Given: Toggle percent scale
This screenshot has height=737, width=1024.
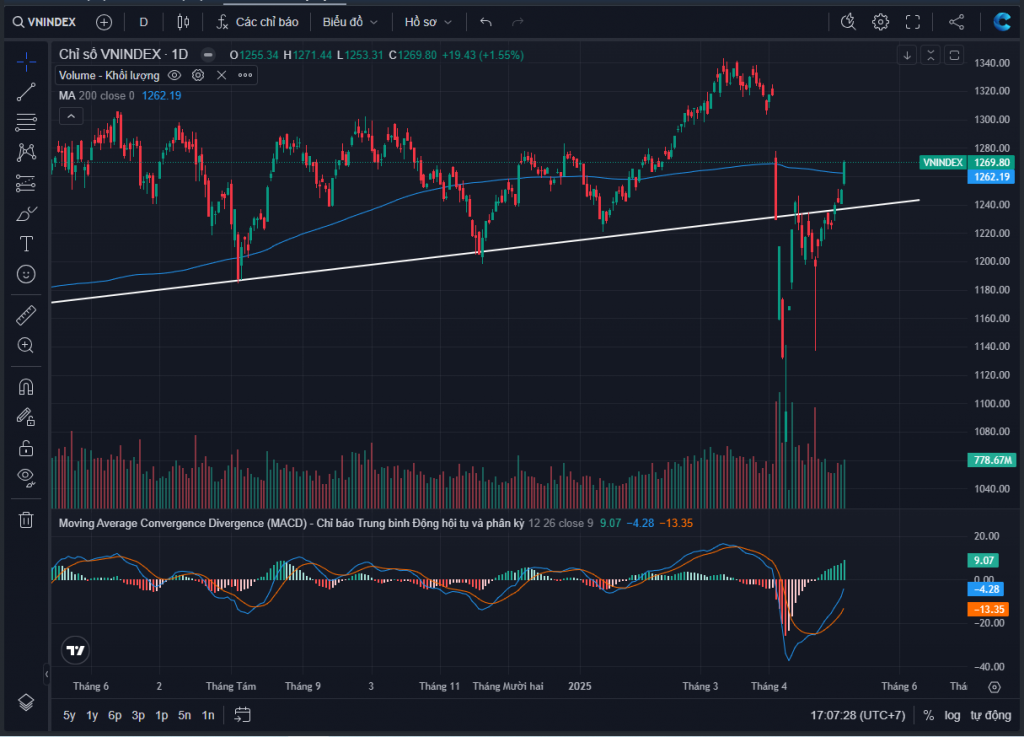Looking at the screenshot, I should coord(928,715).
